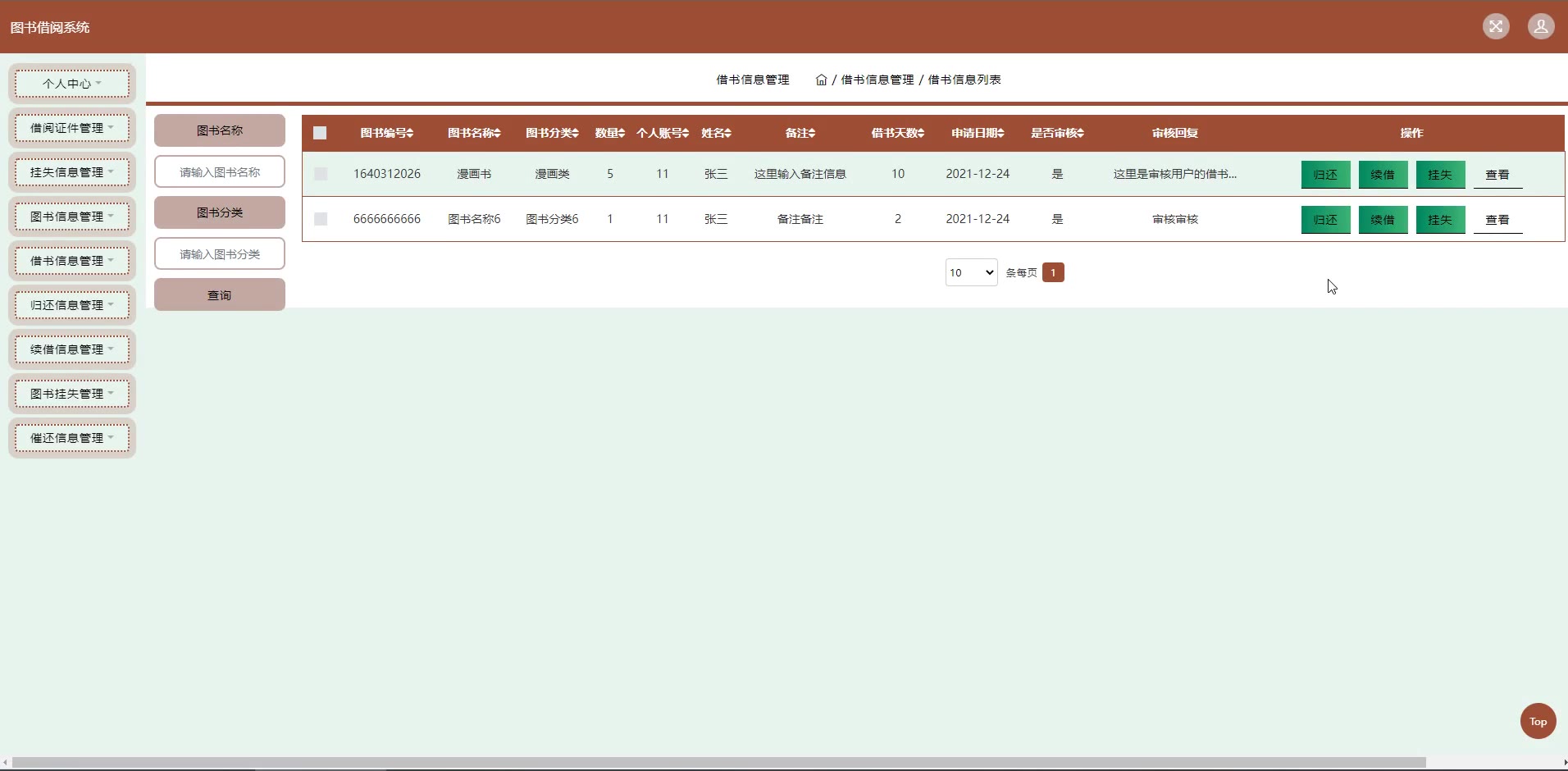Expand the 借阅证件管理 sidebar menu
This screenshot has width=1568, height=771.
pyautogui.click(x=72, y=128)
